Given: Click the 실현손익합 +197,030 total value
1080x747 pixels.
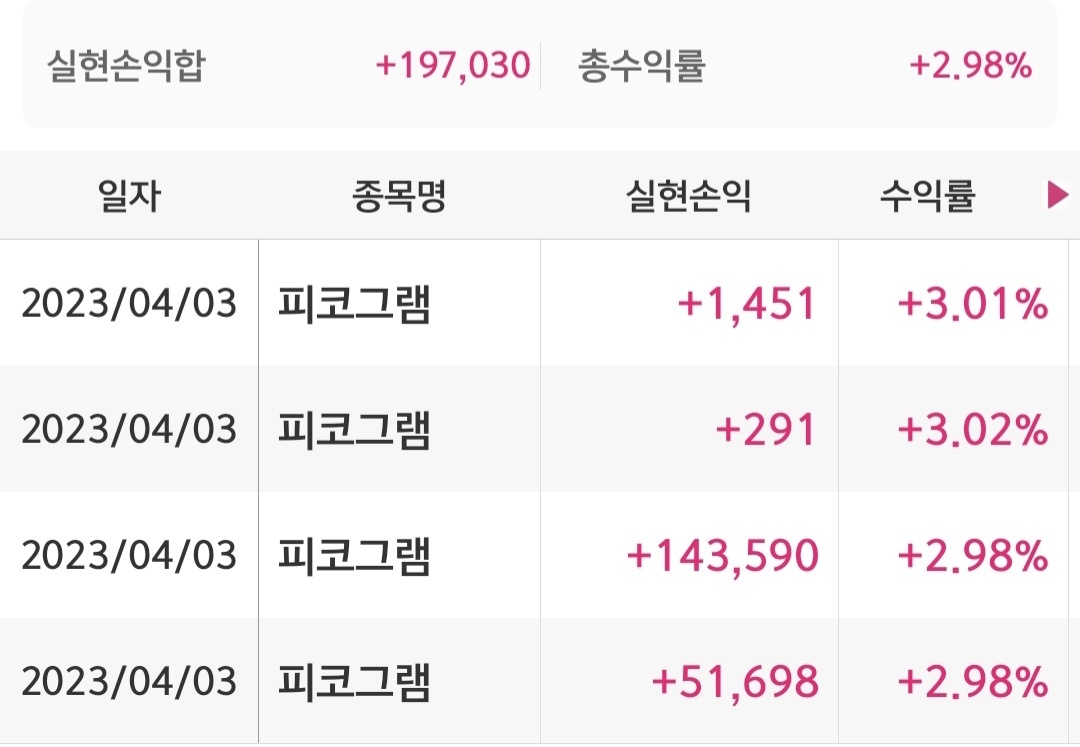Looking at the screenshot, I should click(453, 65).
